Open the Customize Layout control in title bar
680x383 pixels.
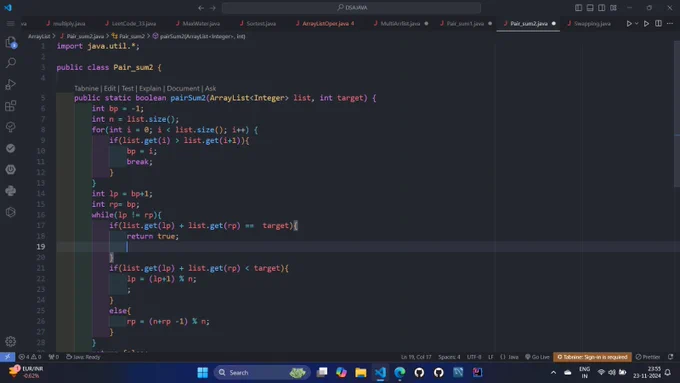tap(613, 8)
